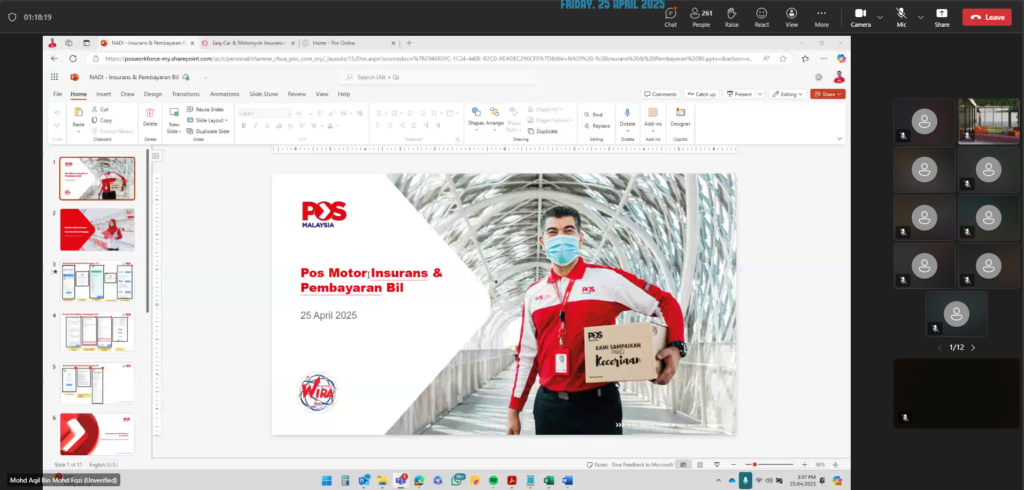Open the Windows Start menu
This screenshot has width=1024, height=490.
coord(327,481)
